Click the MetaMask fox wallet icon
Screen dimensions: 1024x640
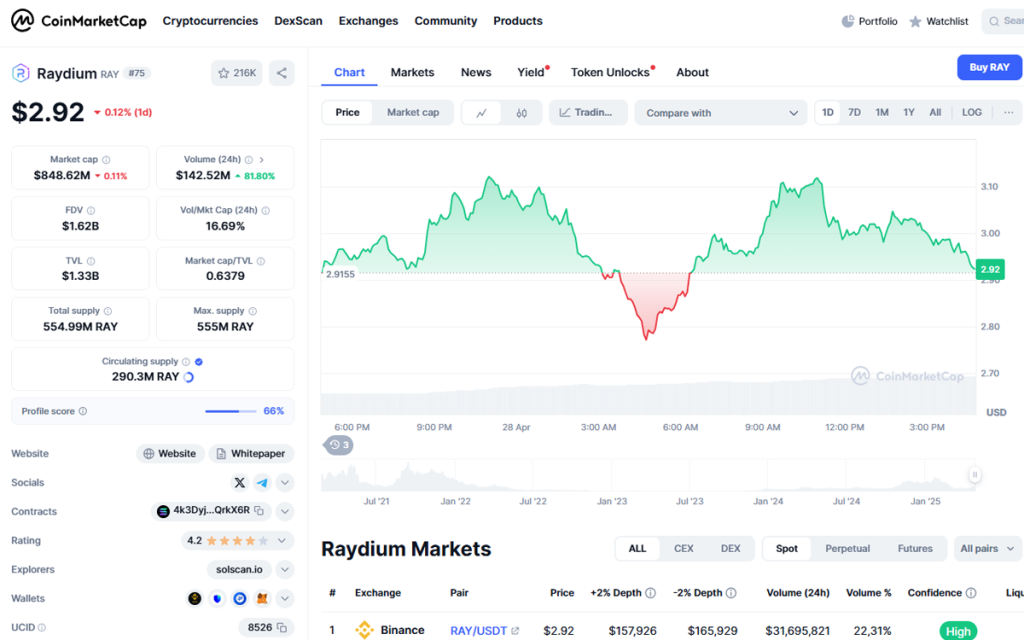point(262,598)
